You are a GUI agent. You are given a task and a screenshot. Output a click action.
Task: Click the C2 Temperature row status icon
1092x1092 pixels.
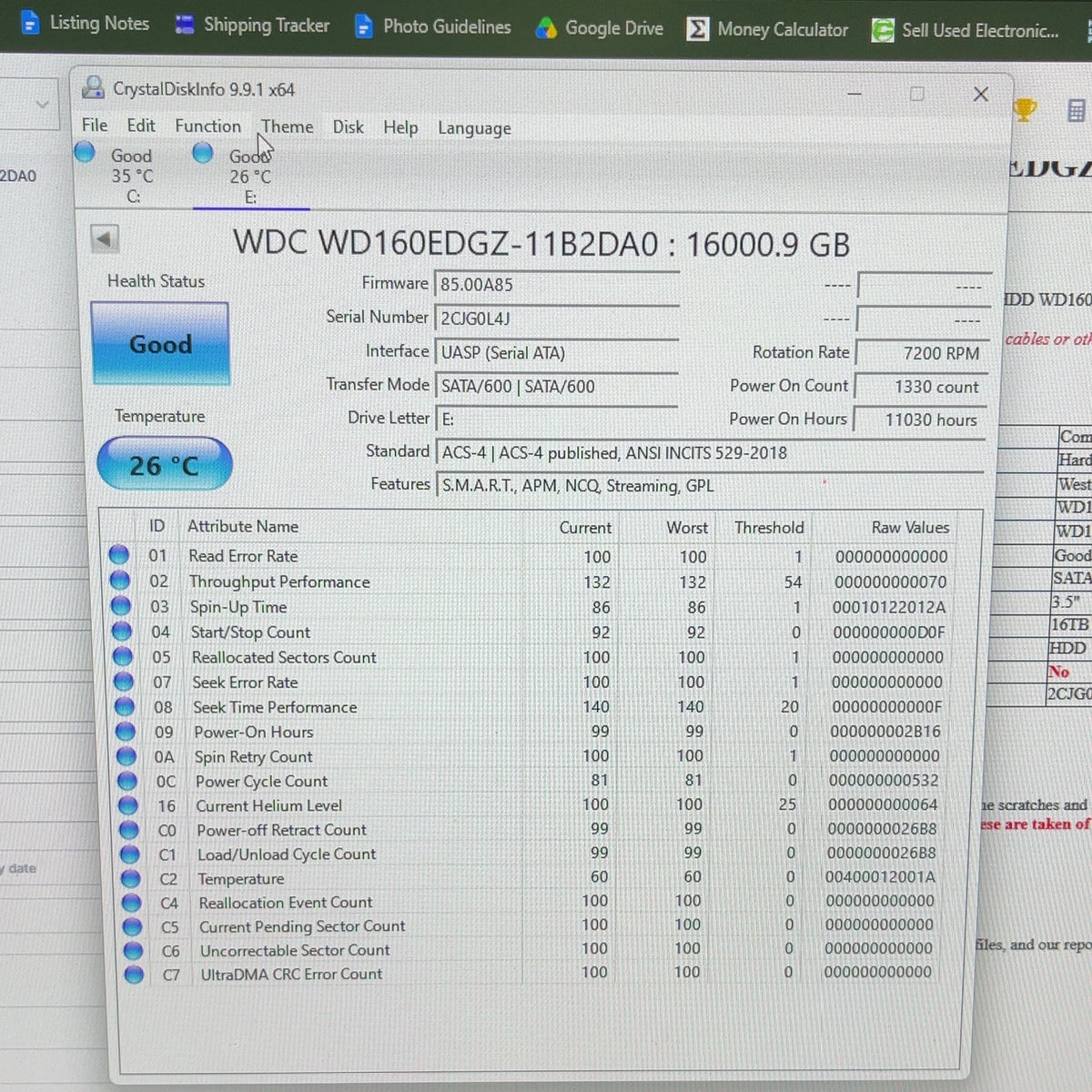[130, 878]
